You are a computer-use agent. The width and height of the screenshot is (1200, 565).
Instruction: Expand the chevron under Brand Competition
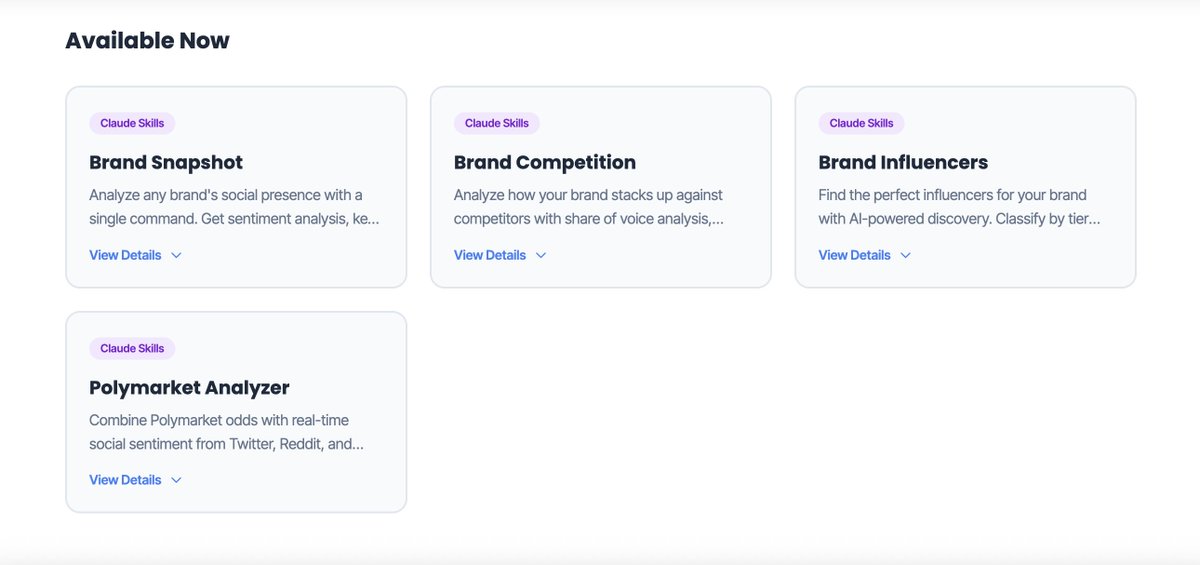[541, 255]
